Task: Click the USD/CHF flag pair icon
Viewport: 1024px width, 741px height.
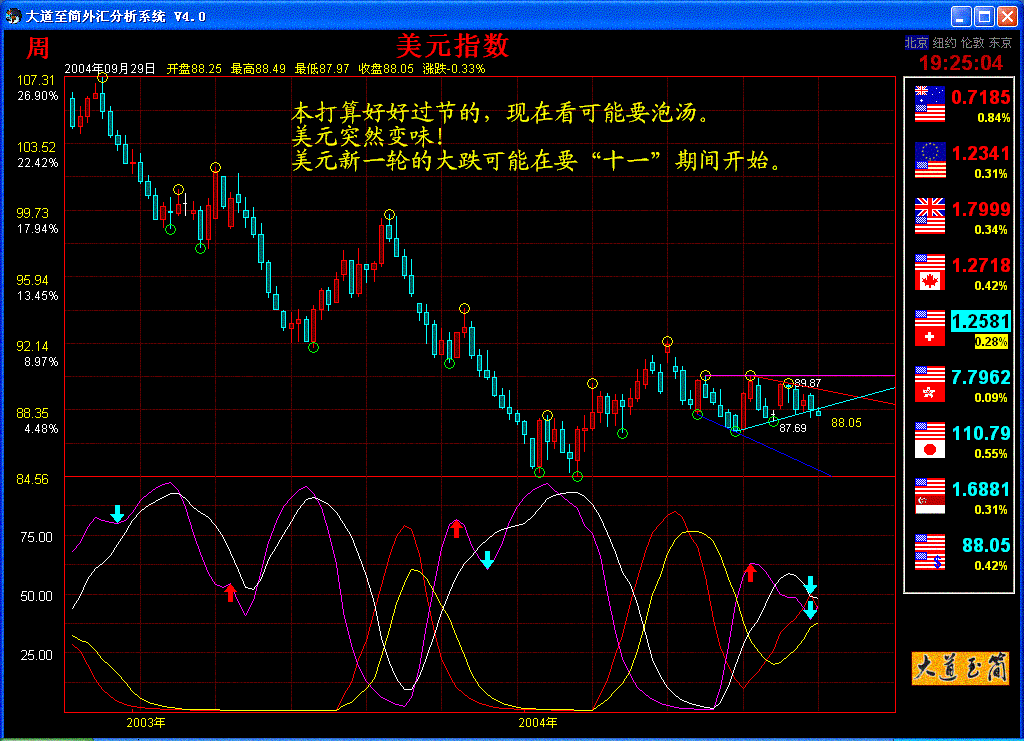Action: coord(930,328)
